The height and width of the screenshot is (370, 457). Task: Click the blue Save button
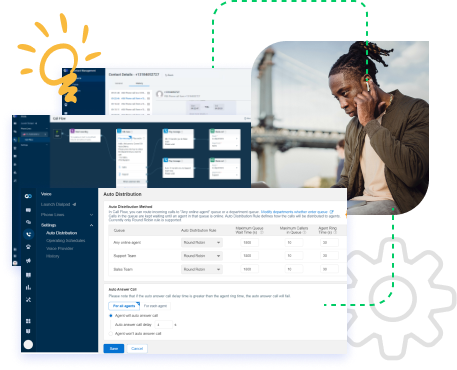pos(114,348)
